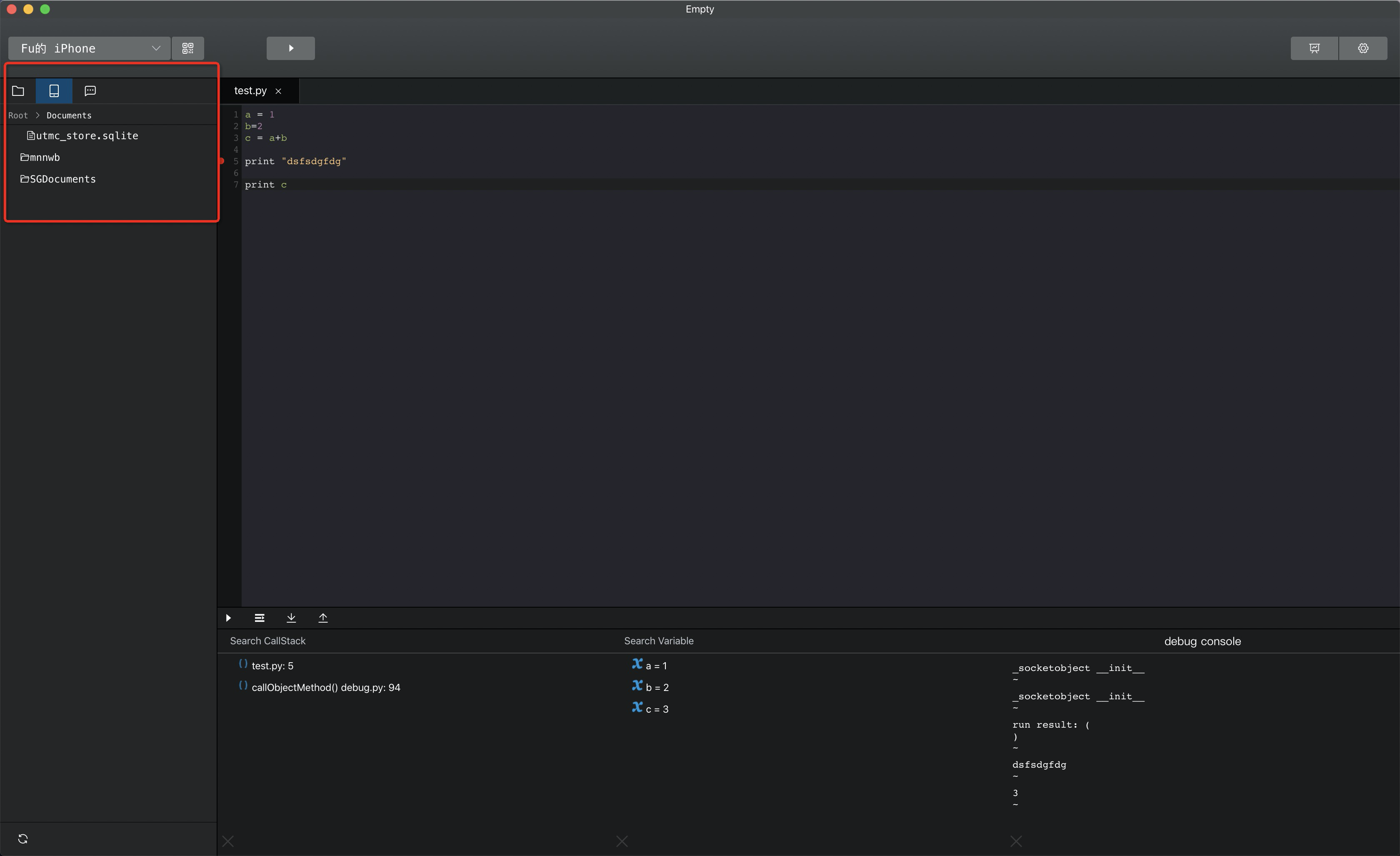Run the script with the play button
This screenshot has width=1400, height=856.
(290, 48)
